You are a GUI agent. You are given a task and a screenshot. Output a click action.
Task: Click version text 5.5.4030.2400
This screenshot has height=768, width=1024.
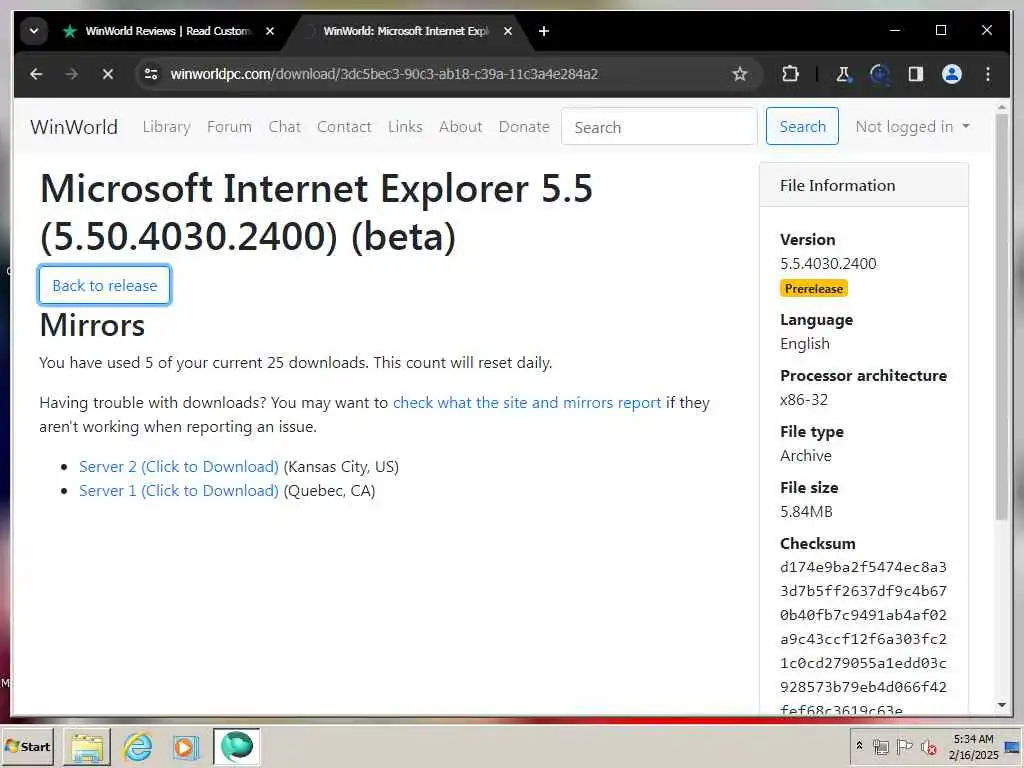828,264
